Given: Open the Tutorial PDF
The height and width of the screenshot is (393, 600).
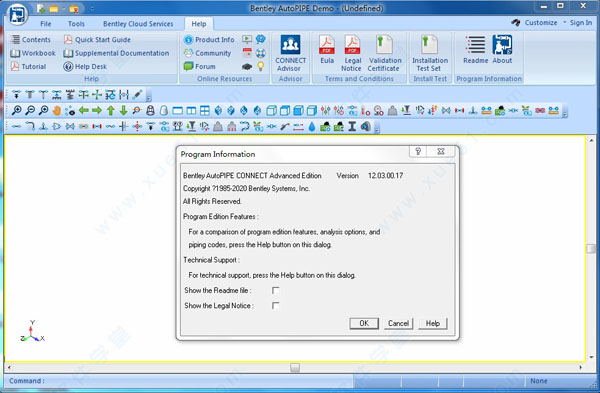Looking at the screenshot, I should 29,67.
